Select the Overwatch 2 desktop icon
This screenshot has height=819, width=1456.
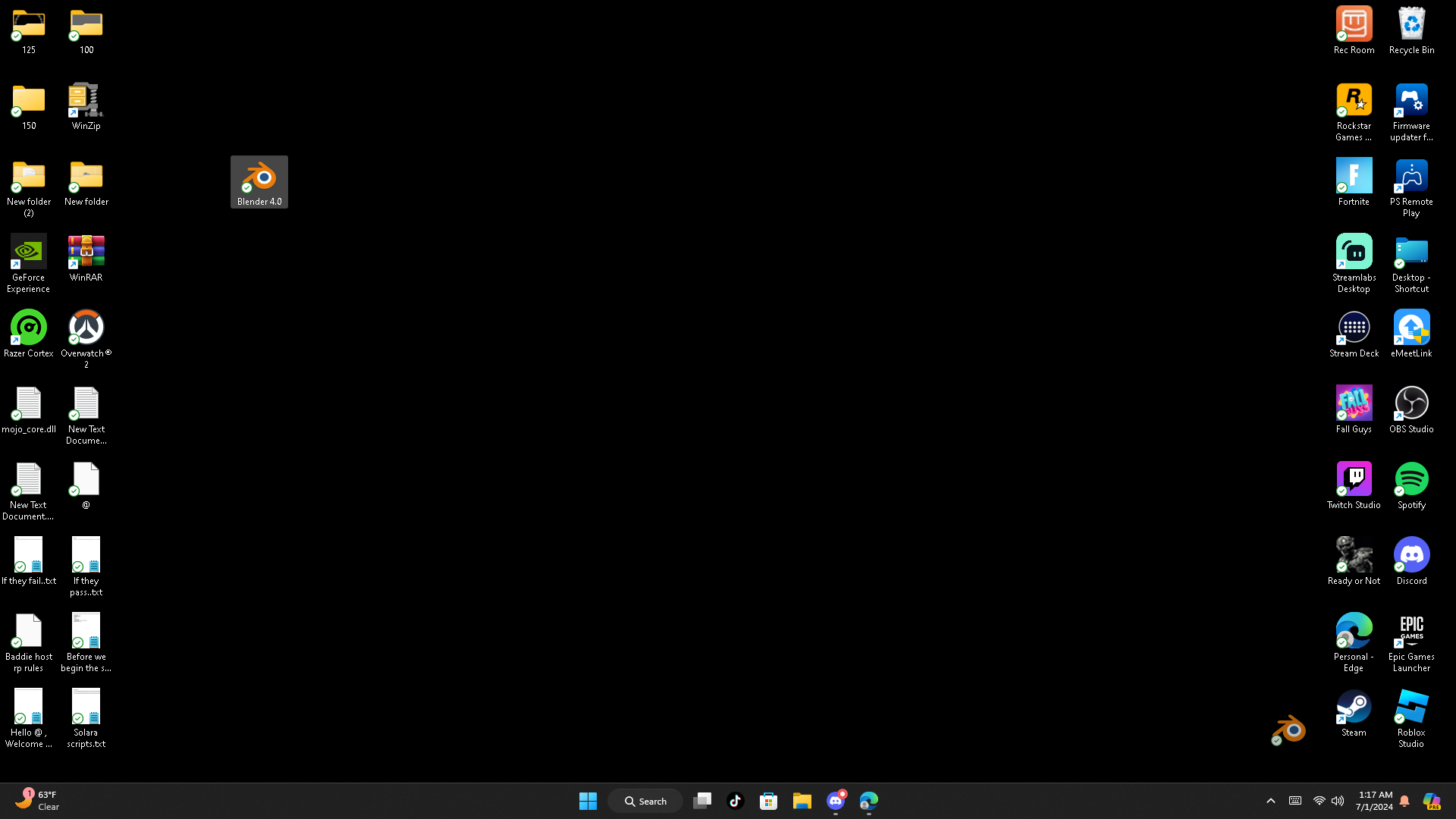[x=86, y=340]
